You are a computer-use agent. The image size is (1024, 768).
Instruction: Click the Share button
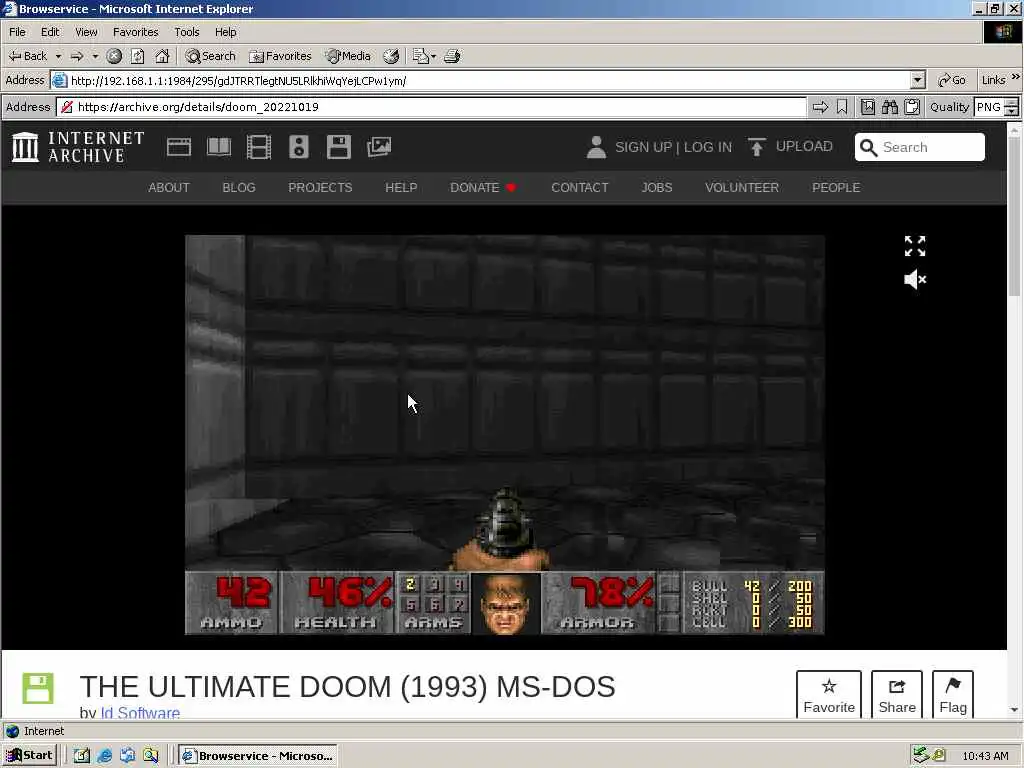click(x=897, y=694)
